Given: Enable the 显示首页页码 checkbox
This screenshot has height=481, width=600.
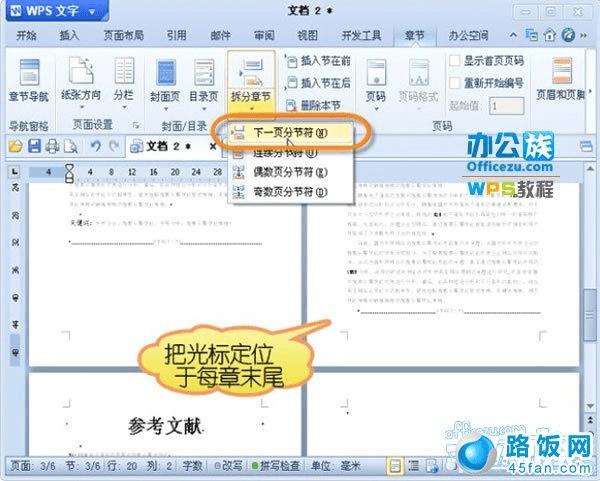Looking at the screenshot, I should 455,60.
